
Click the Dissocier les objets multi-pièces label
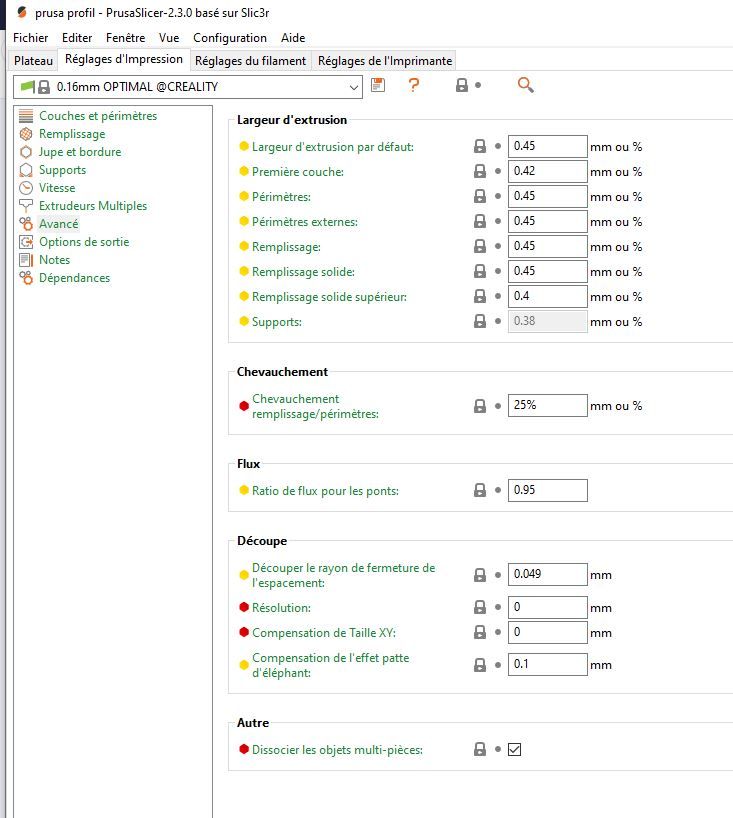point(337,750)
